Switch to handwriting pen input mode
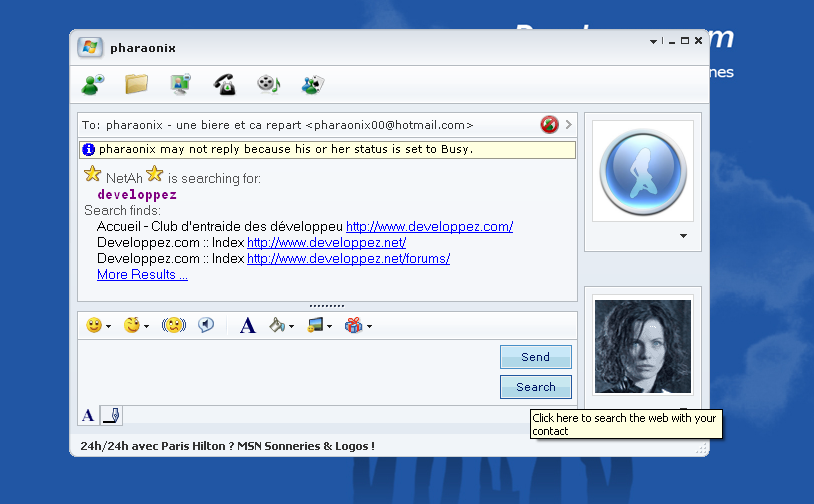Viewport: 814px width, 504px height. (x=111, y=415)
